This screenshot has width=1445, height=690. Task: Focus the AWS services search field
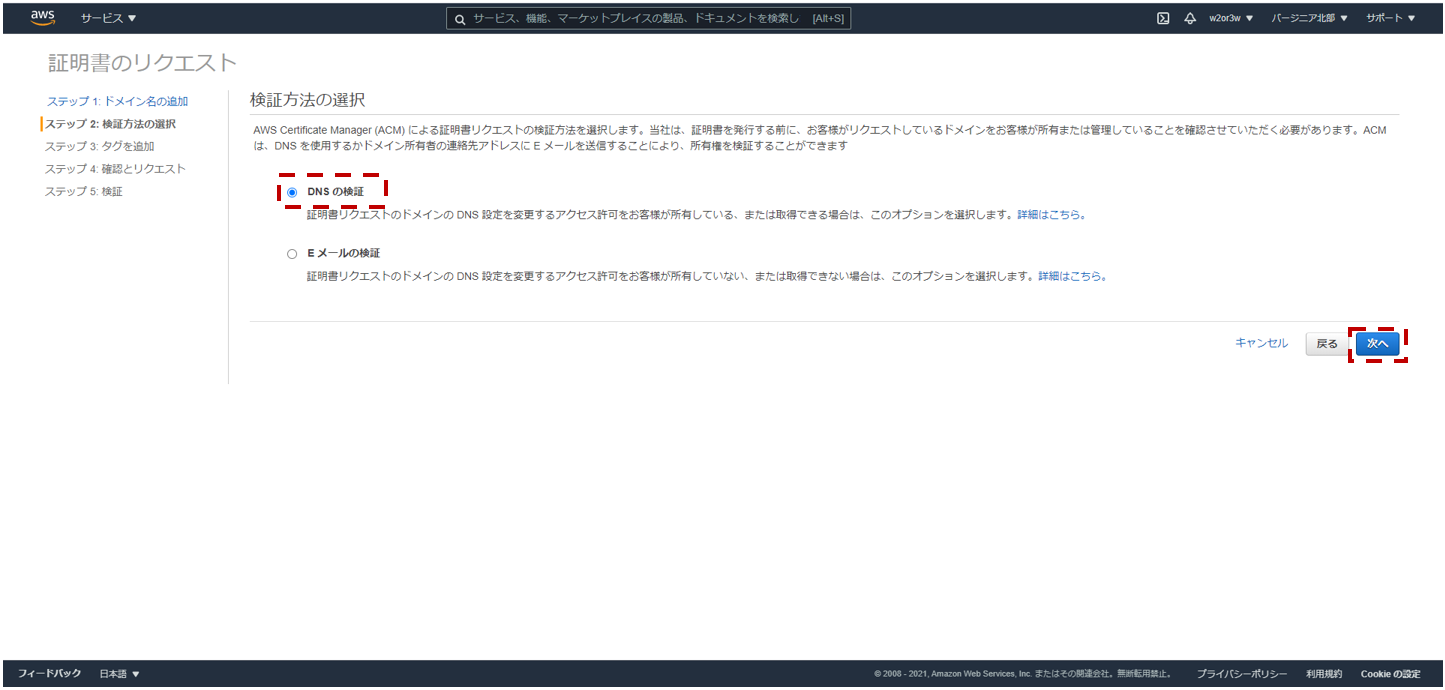click(648, 19)
